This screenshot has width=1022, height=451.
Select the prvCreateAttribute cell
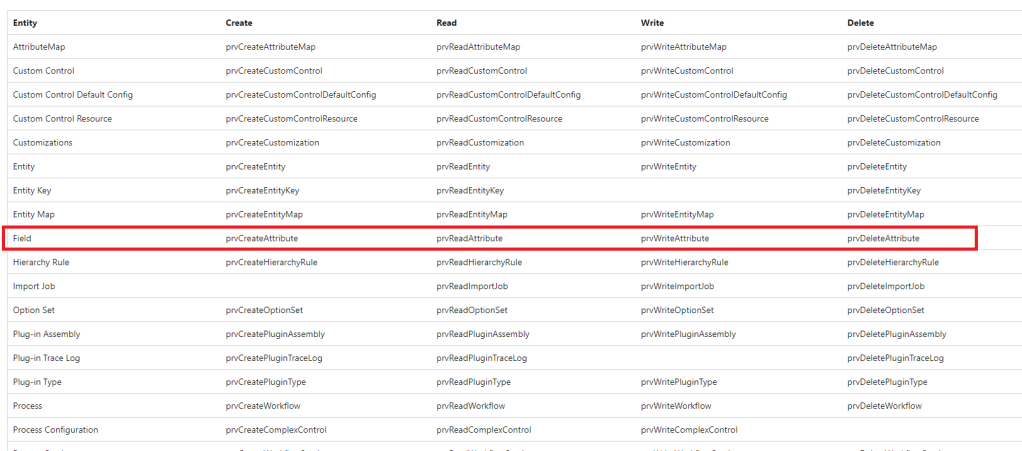tap(262, 238)
